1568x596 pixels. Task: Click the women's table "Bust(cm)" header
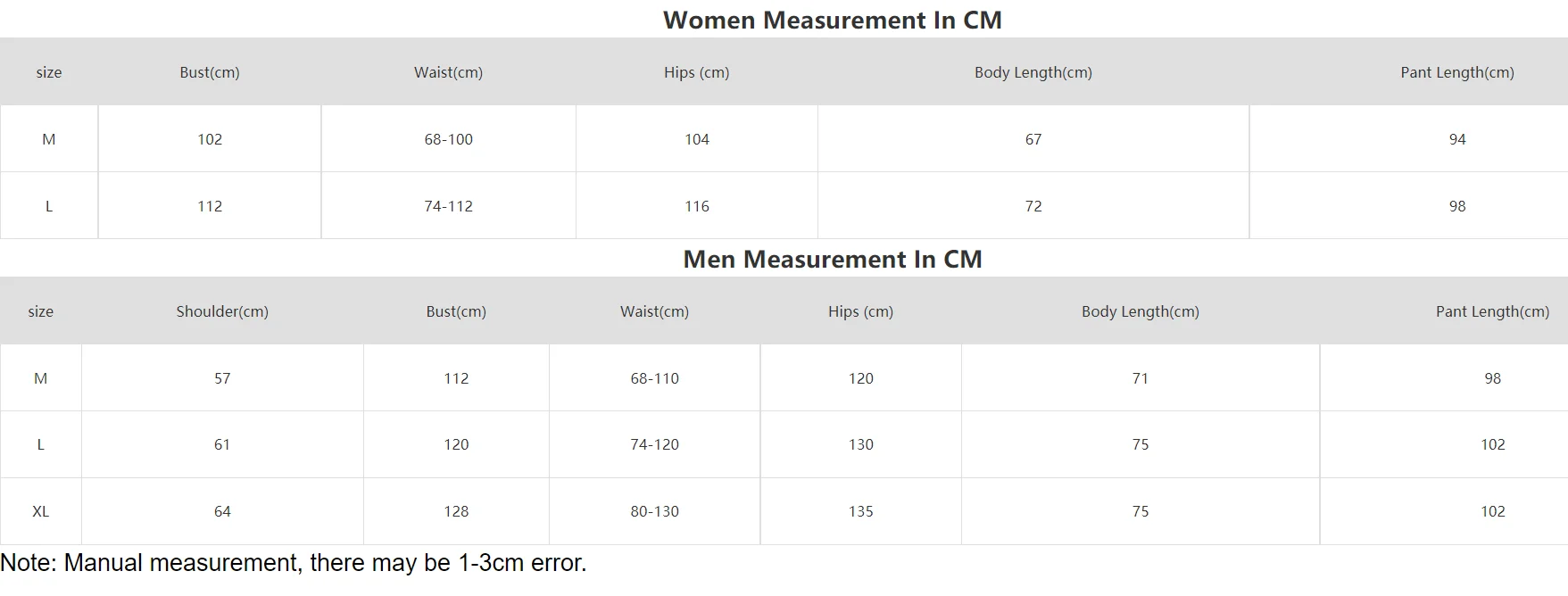point(210,72)
